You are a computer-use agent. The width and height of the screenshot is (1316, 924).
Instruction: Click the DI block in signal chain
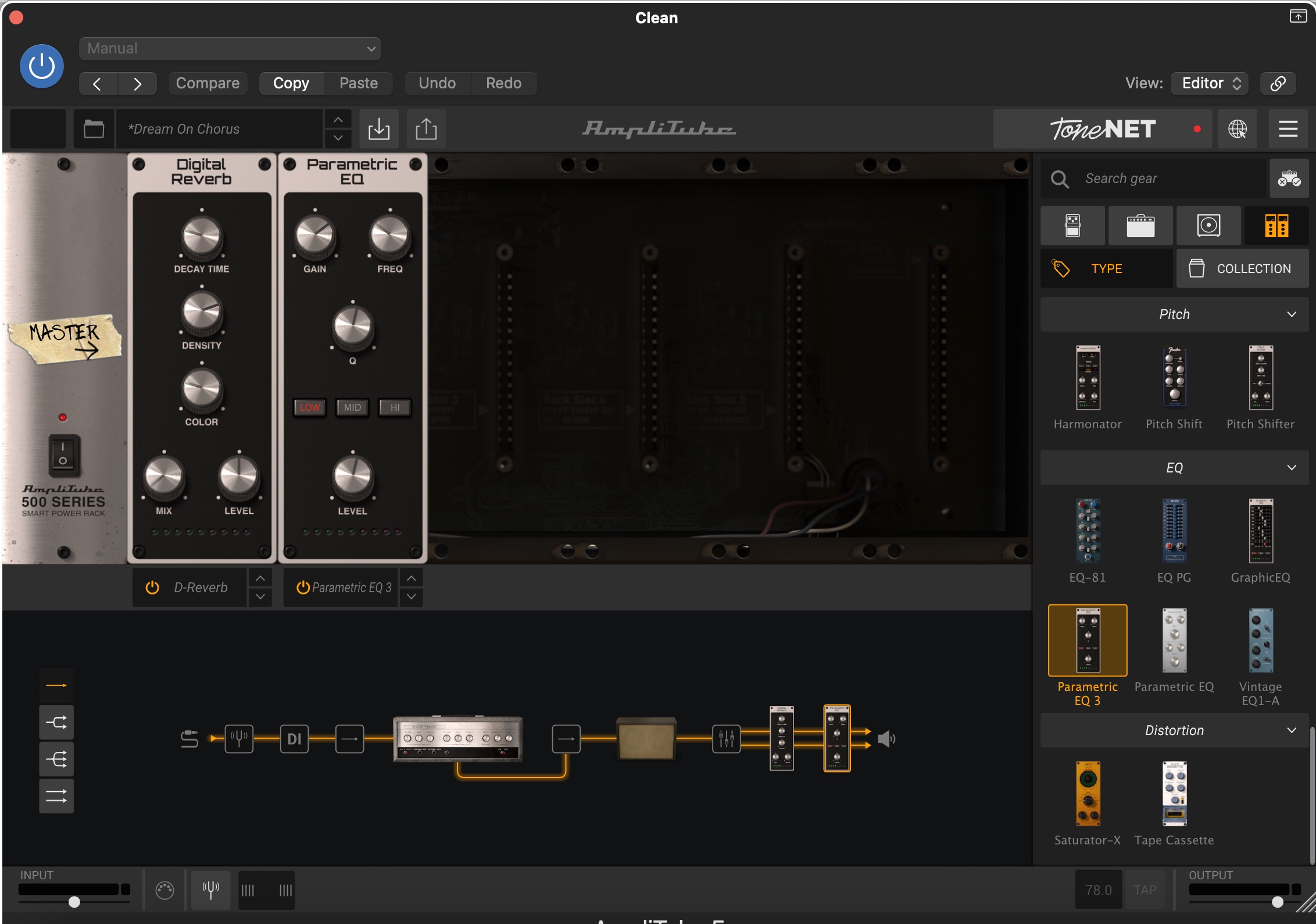click(294, 739)
